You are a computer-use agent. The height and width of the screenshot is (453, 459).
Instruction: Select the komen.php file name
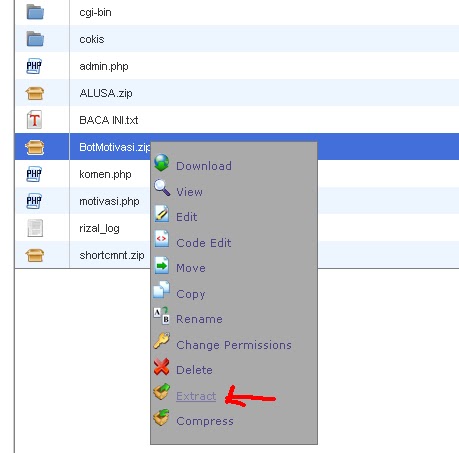(105, 174)
